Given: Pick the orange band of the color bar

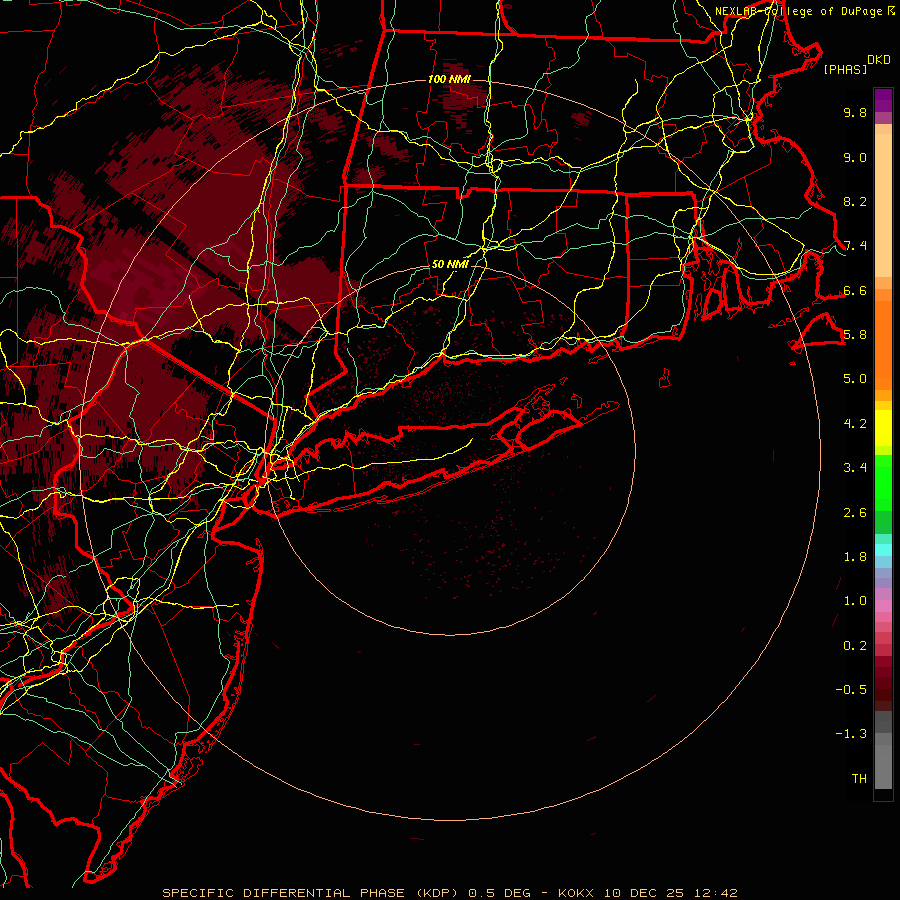Looking at the screenshot, I should (x=883, y=344).
